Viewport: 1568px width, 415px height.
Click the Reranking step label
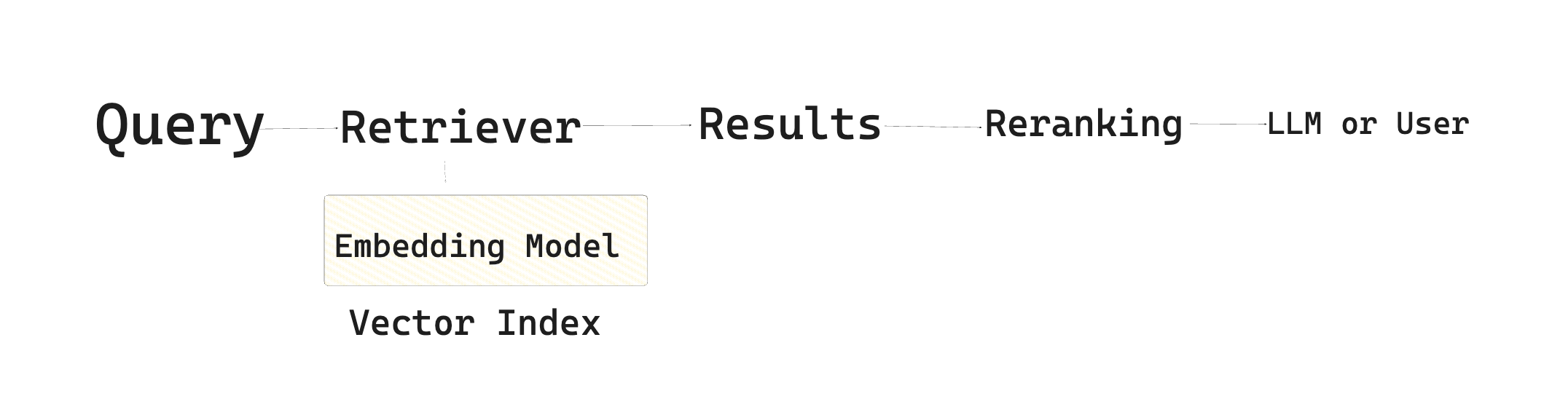pos(1083,124)
